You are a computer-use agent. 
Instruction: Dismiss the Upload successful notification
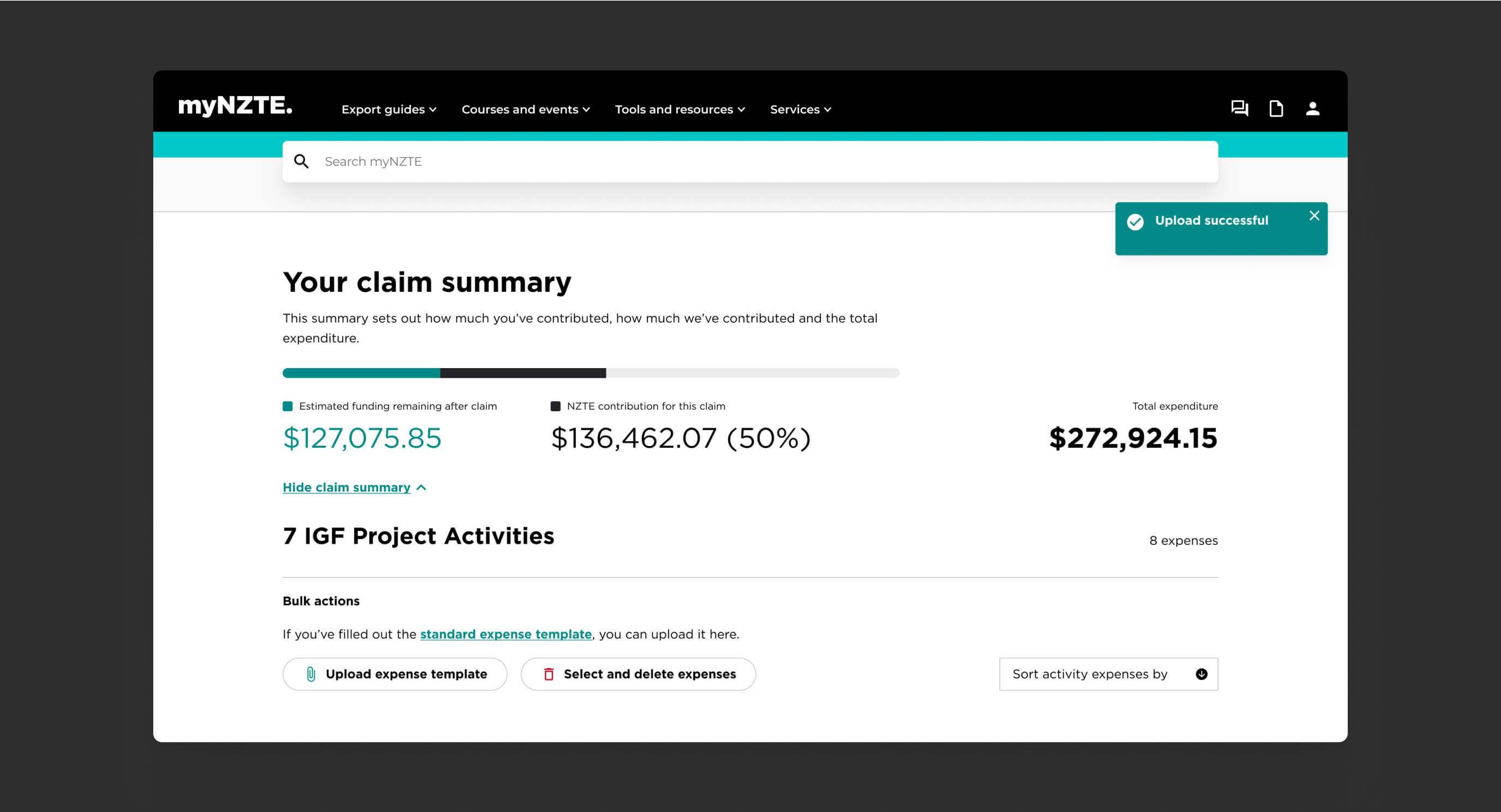pos(1314,215)
